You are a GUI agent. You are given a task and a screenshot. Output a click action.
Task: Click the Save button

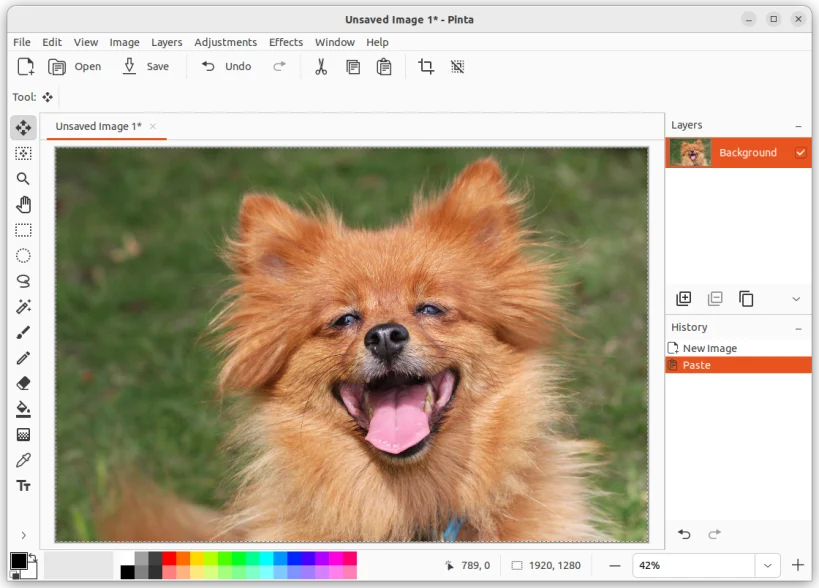click(x=145, y=67)
